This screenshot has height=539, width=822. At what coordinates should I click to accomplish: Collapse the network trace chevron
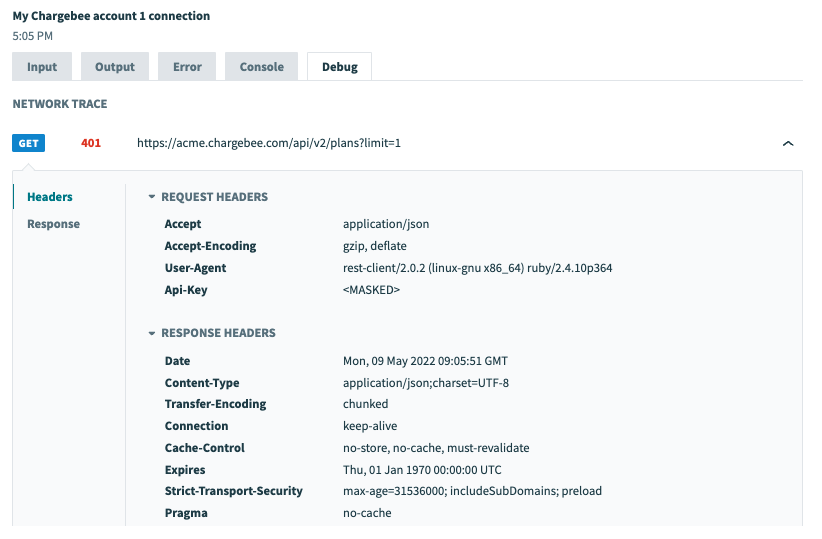coord(788,144)
